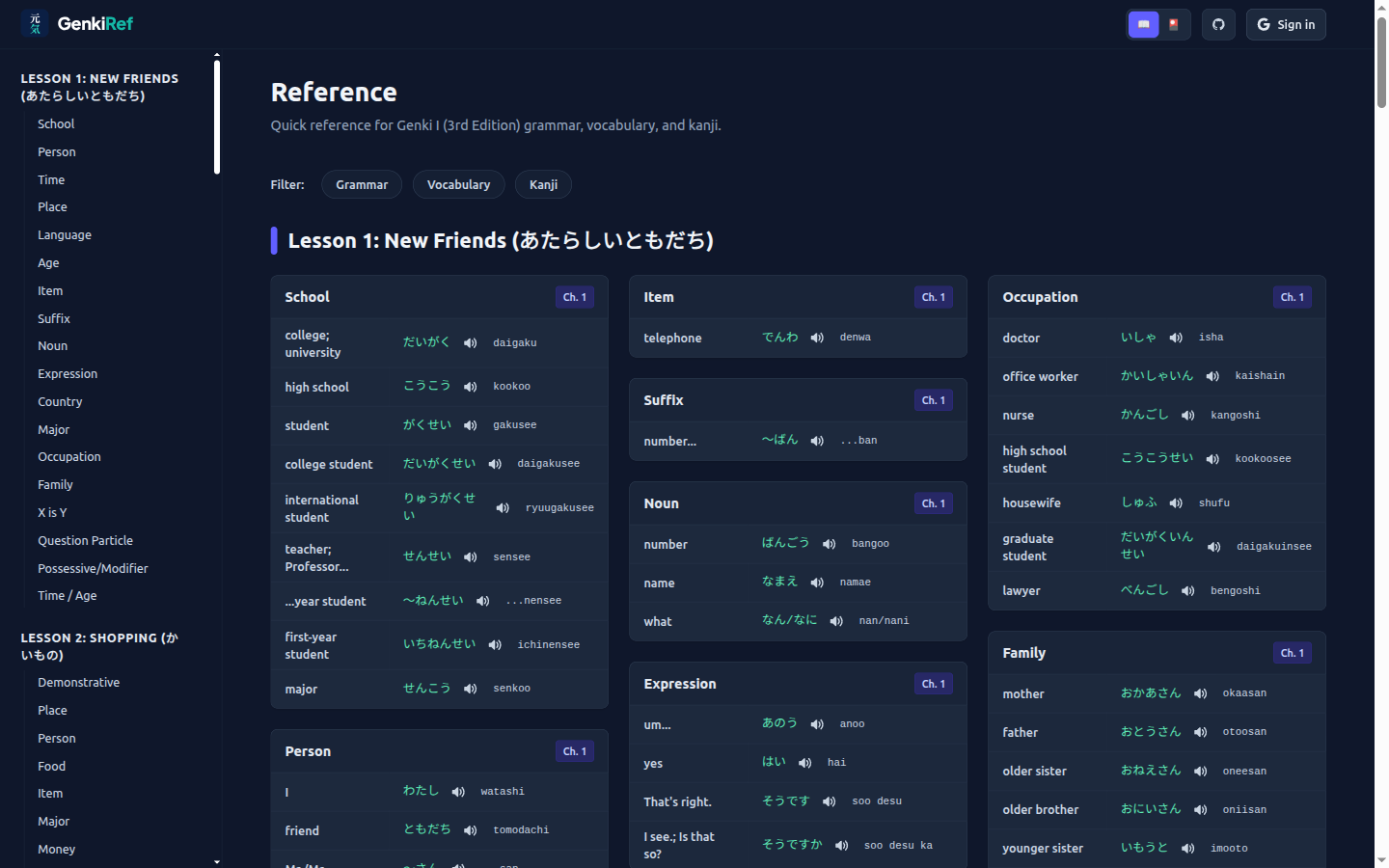The image size is (1389, 868).
Task: Click the word 'telephone' in Item card
Action: click(672, 339)
